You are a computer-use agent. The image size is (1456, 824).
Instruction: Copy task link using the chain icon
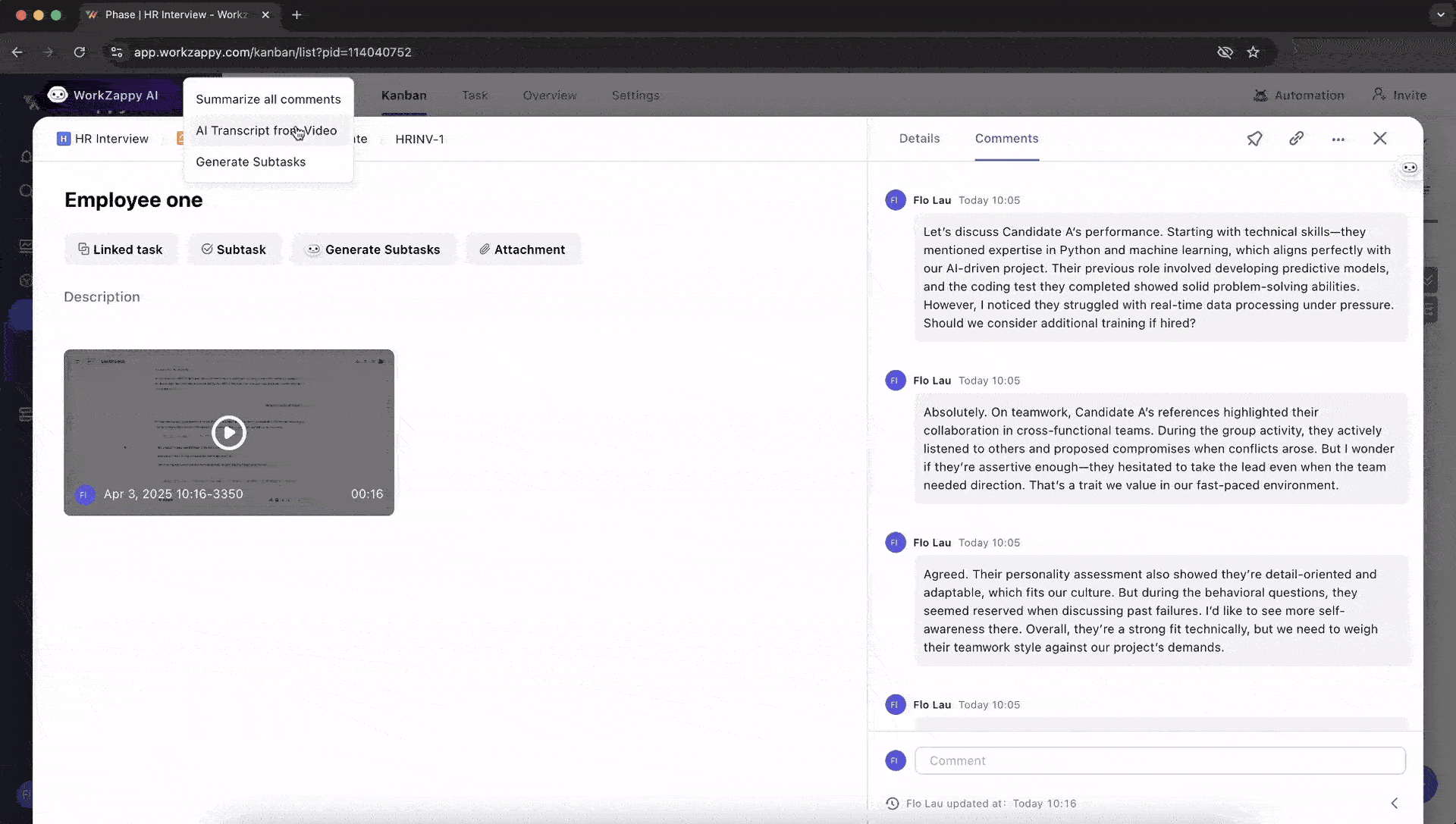tap(1296, 139)
